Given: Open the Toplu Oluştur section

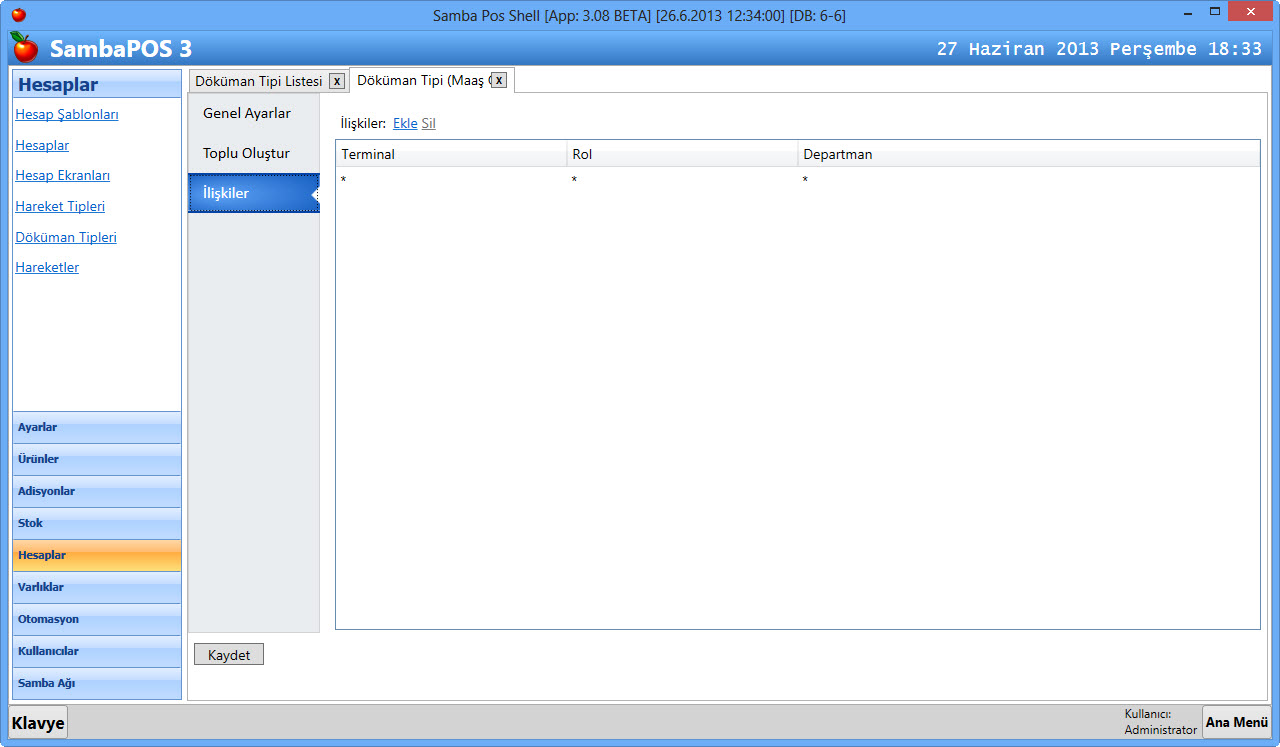Looking at the screenshot, I should pos(246,153).
